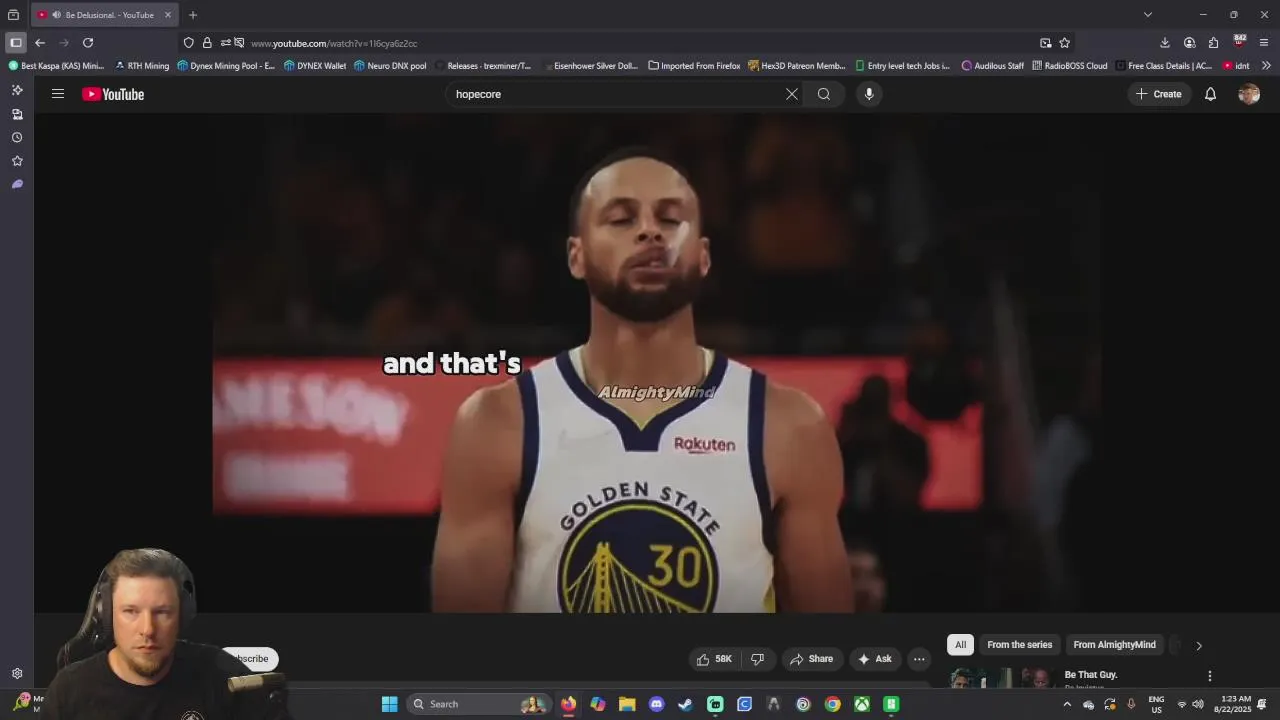Viewport: 1280px width, 720px height.
Task: Open the history clock in the sidebar
Action: [17, 138]
